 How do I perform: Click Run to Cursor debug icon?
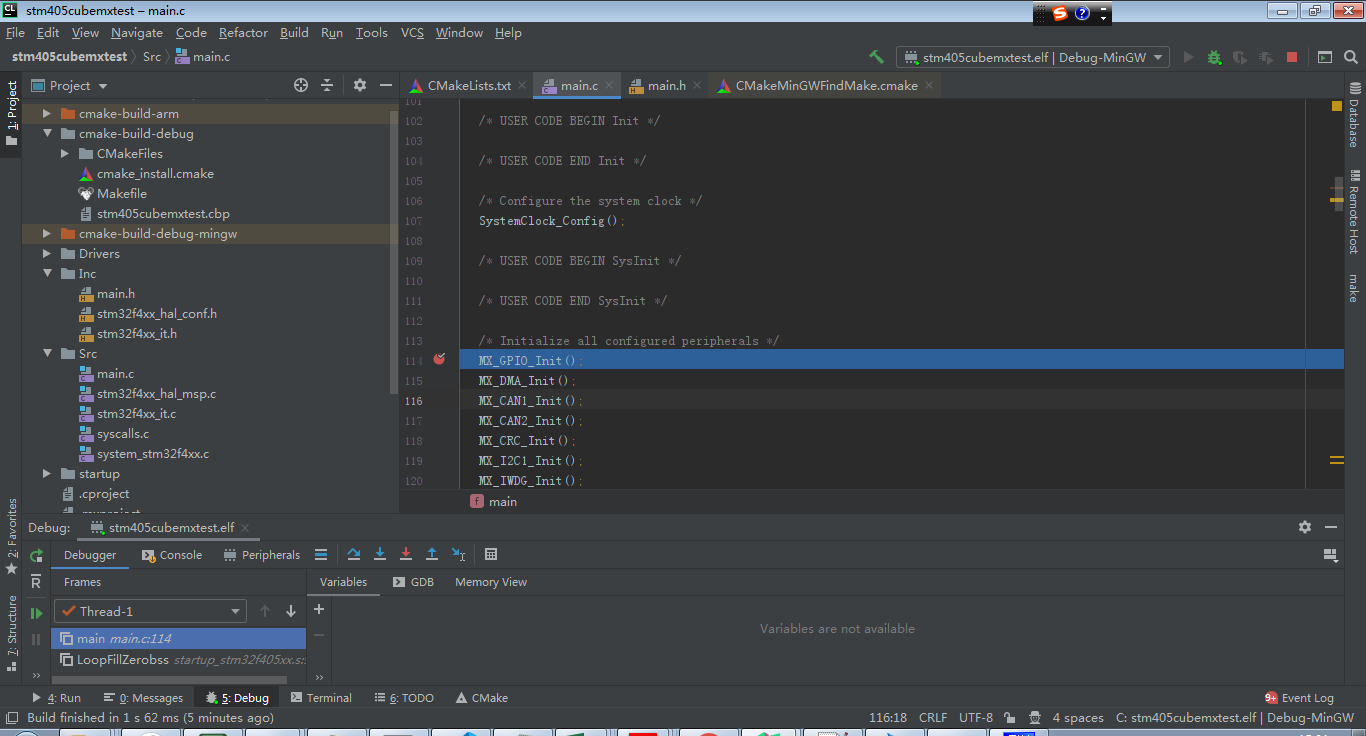coord(457,553)
